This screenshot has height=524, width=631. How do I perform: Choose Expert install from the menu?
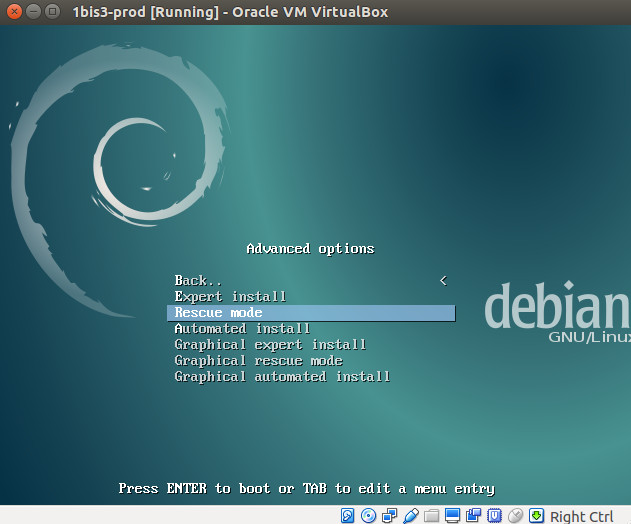230,296
